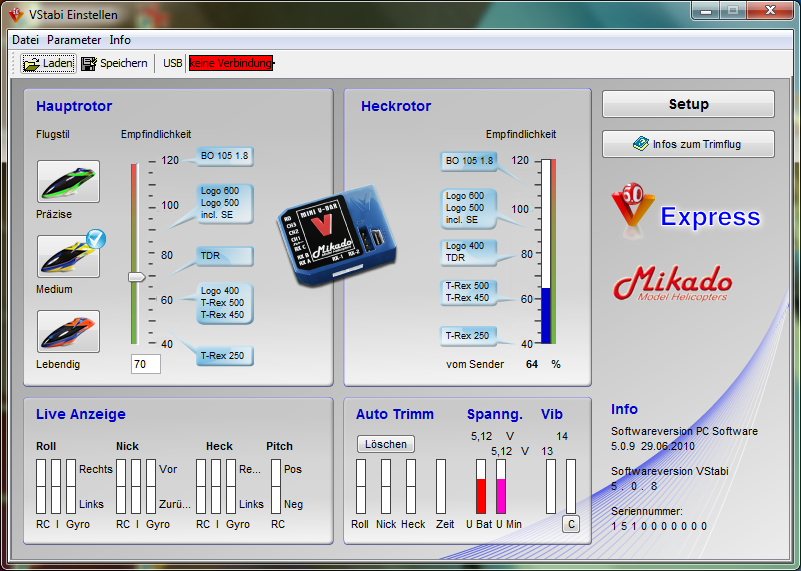Viewport: 801px width, 571px height.
Task: Click Heckrotor Logo 600 Logo 500 preset label
Action: (468, 208)
